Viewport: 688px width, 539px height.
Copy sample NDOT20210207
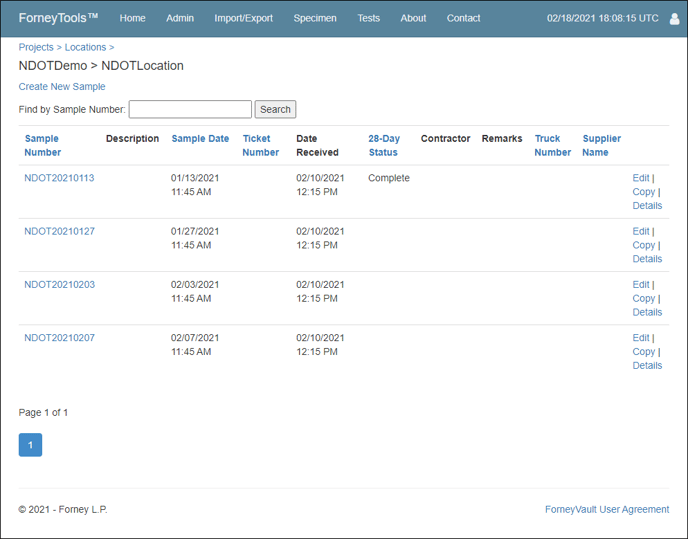coord(644,352)
